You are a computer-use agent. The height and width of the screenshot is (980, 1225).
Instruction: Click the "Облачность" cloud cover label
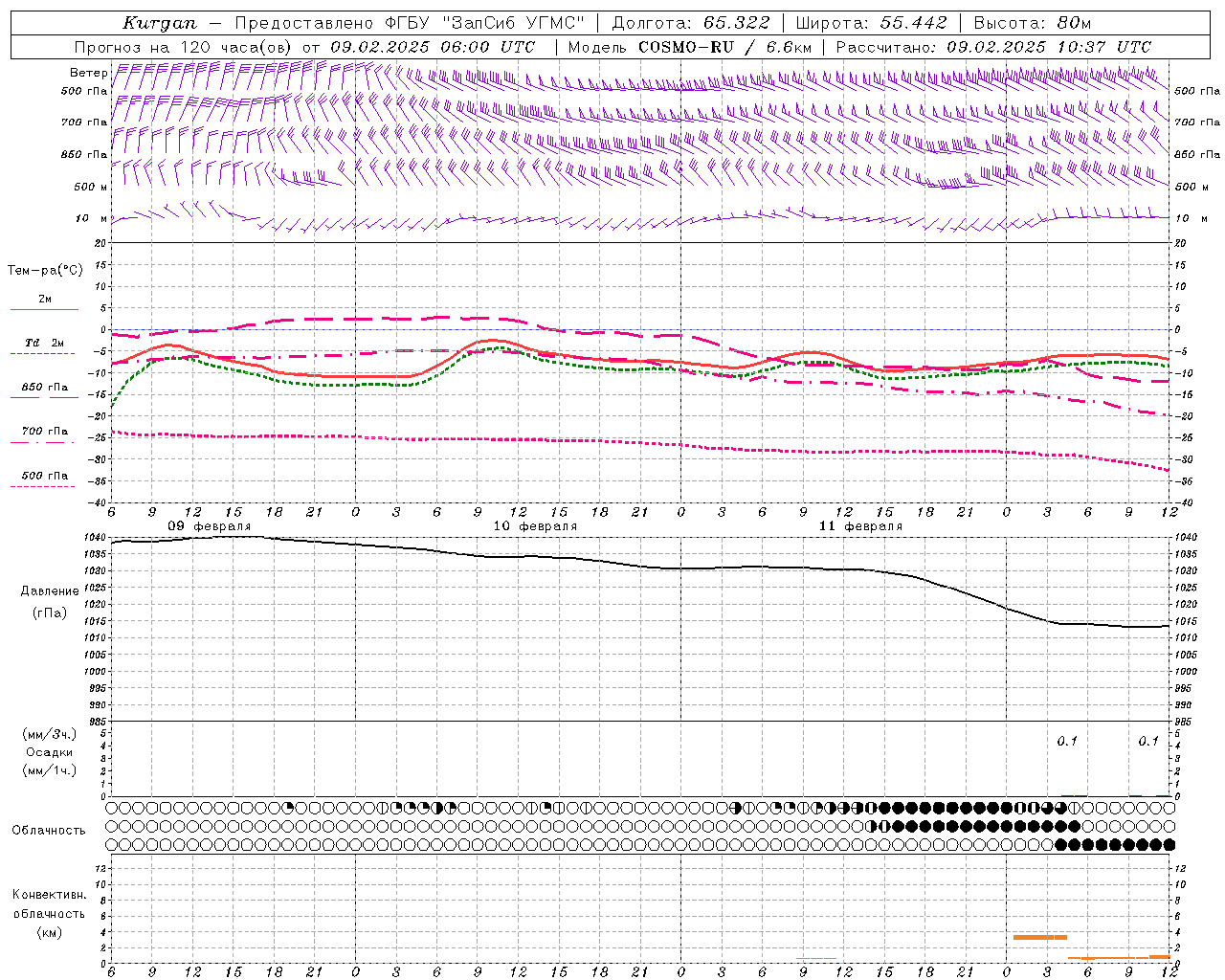(x=49, y=831)
